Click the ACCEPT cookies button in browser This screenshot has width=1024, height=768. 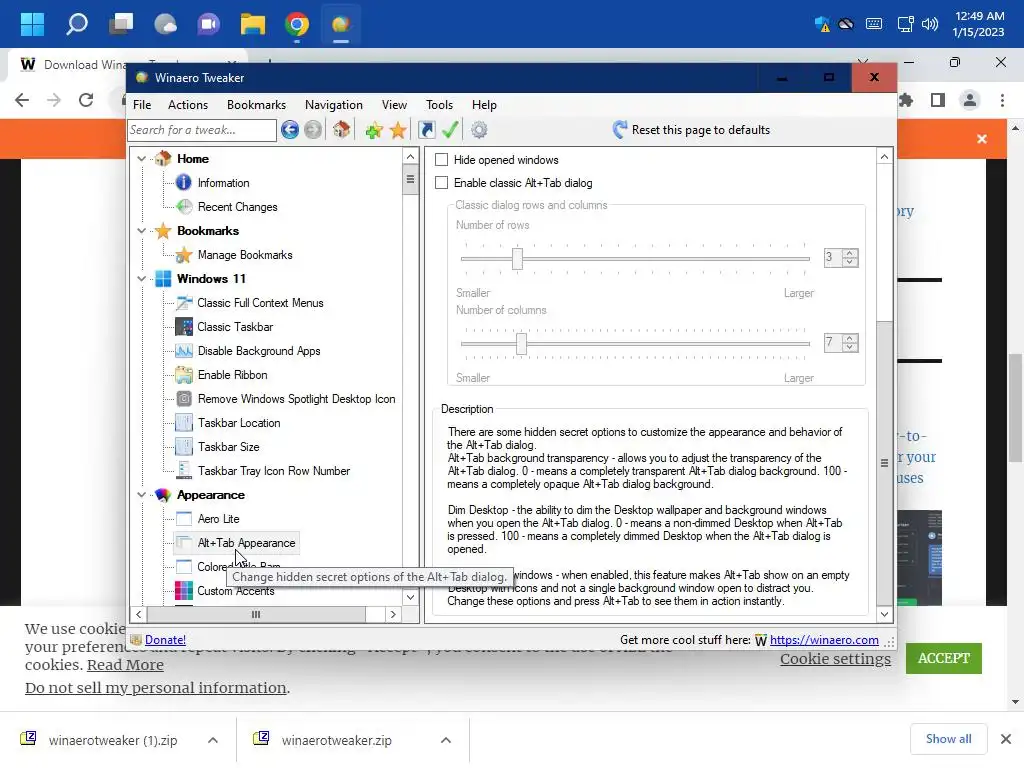click(944, 658)
